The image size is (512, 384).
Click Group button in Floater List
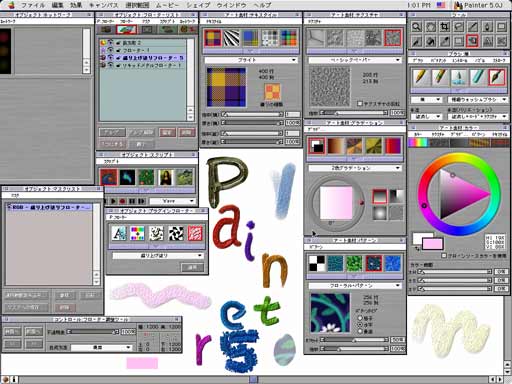(112, 133)
